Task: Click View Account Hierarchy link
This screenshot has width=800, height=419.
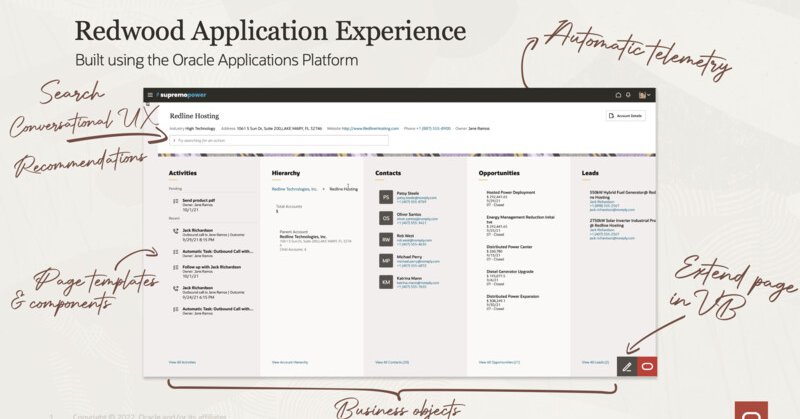Action: tap(290, 362)
